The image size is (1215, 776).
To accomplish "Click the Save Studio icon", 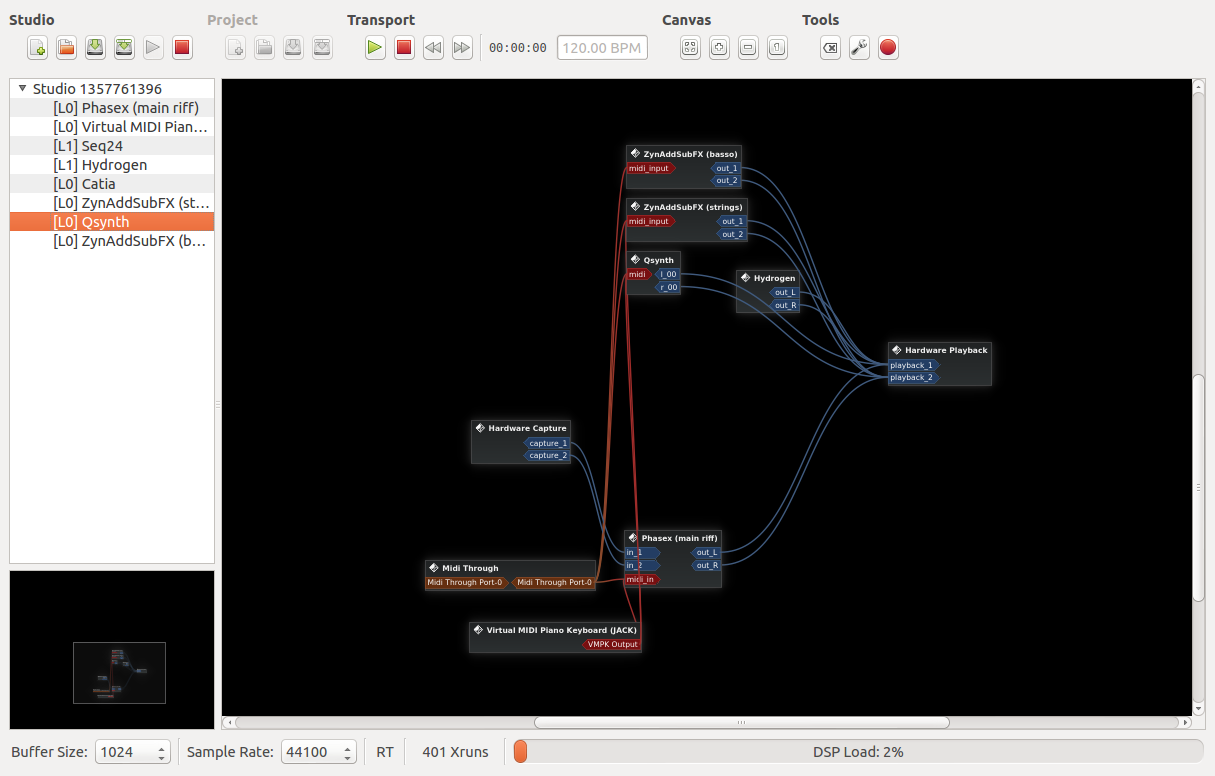I will tap(95, 47).
